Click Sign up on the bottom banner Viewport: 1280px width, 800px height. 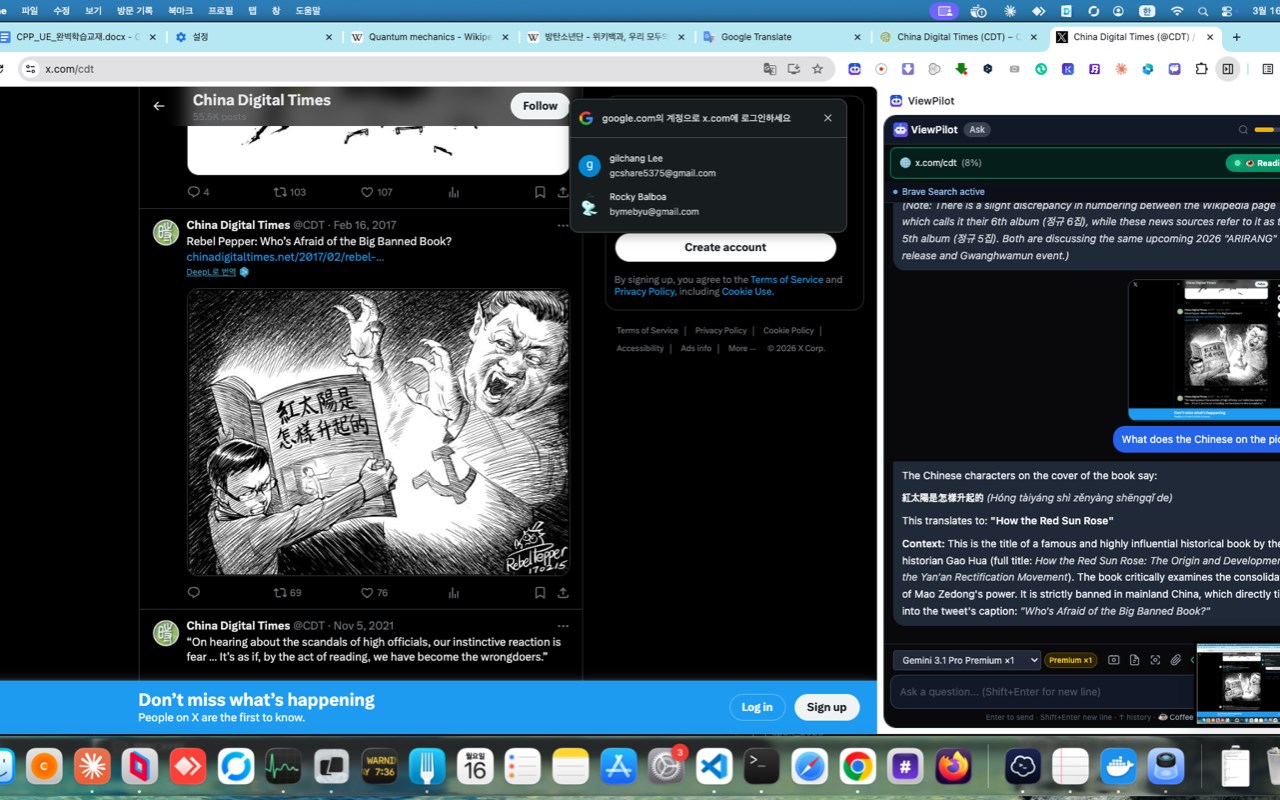(827, 707)
